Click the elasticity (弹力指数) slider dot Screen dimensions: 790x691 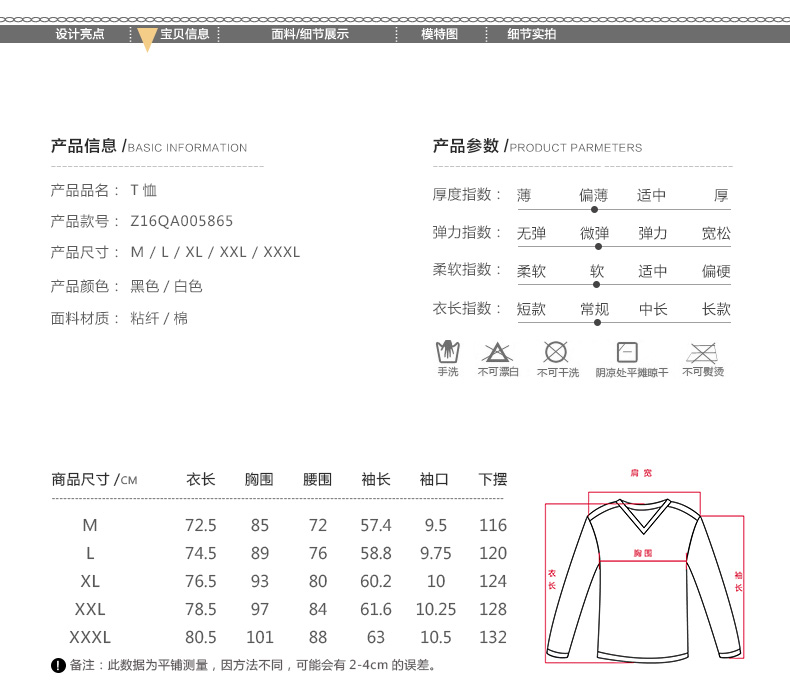pos(598,246)
